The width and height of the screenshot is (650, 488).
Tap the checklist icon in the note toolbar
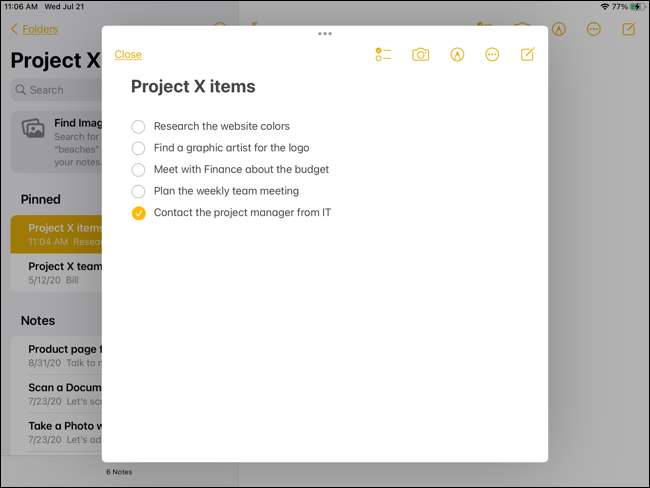click(x=383, y=54)
